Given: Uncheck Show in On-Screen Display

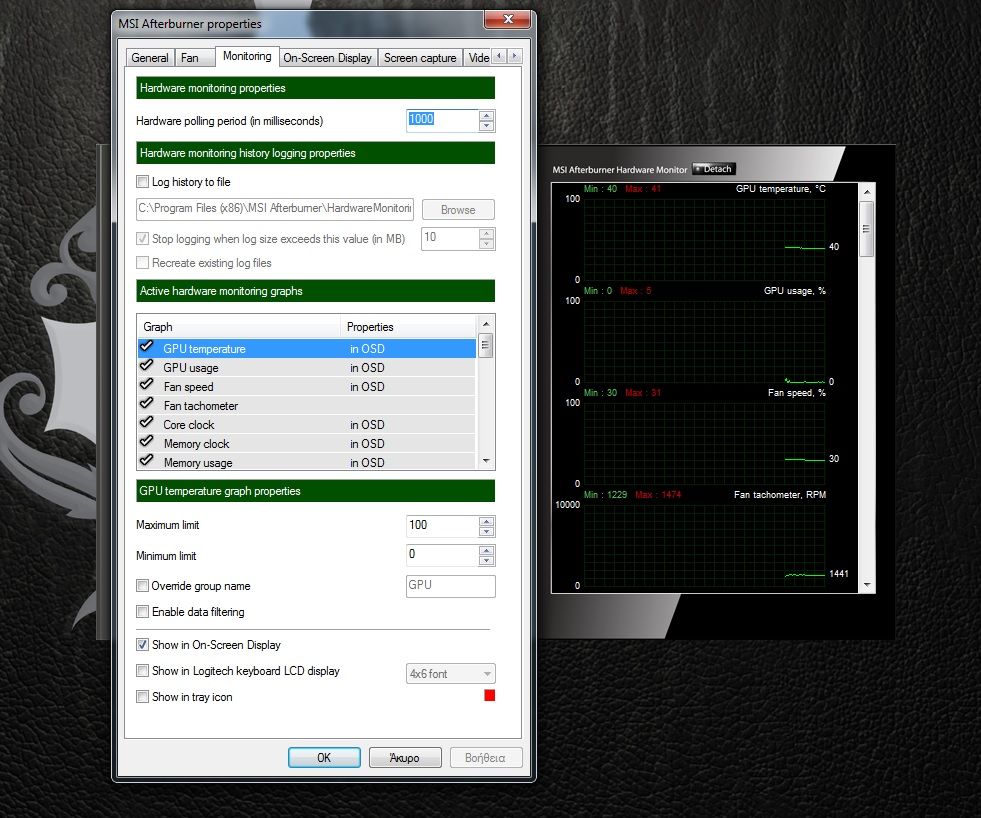Looking at the screenshot, I should 142,645.
